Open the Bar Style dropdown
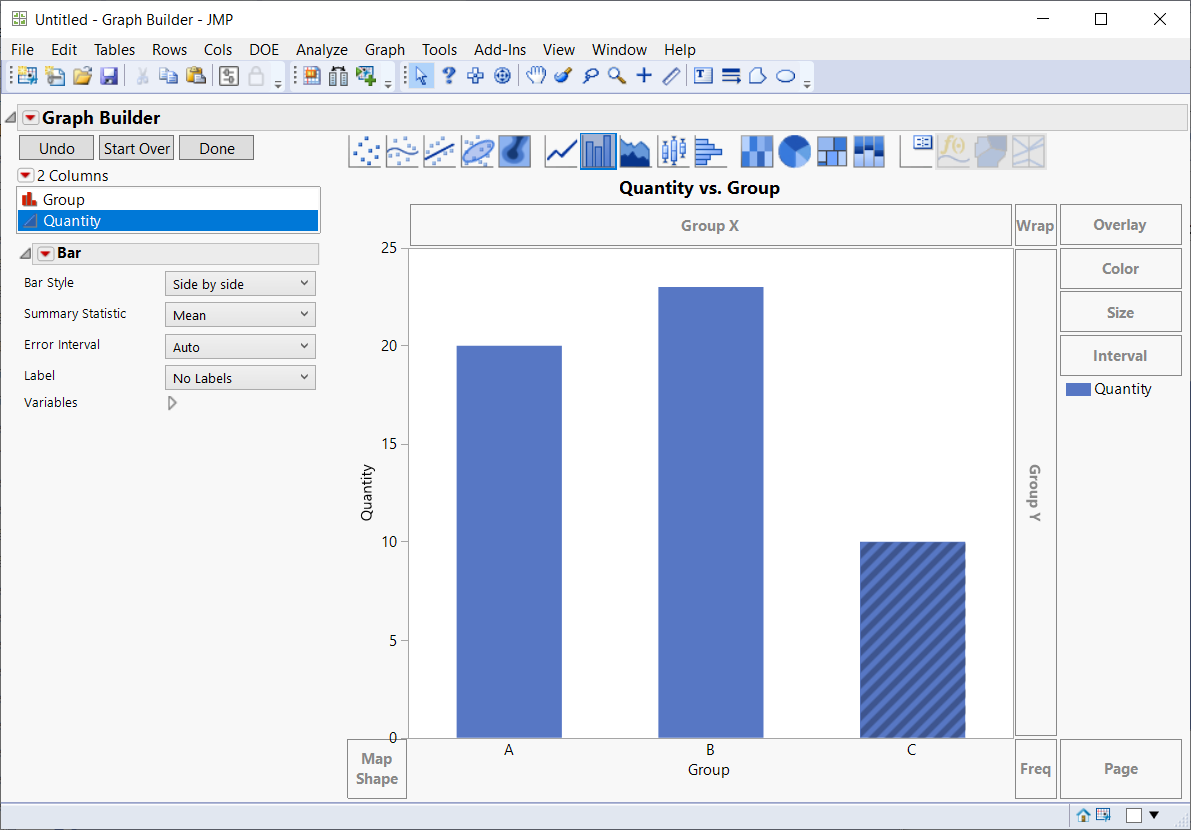1191x830 pixels. (x=240, y=283)
